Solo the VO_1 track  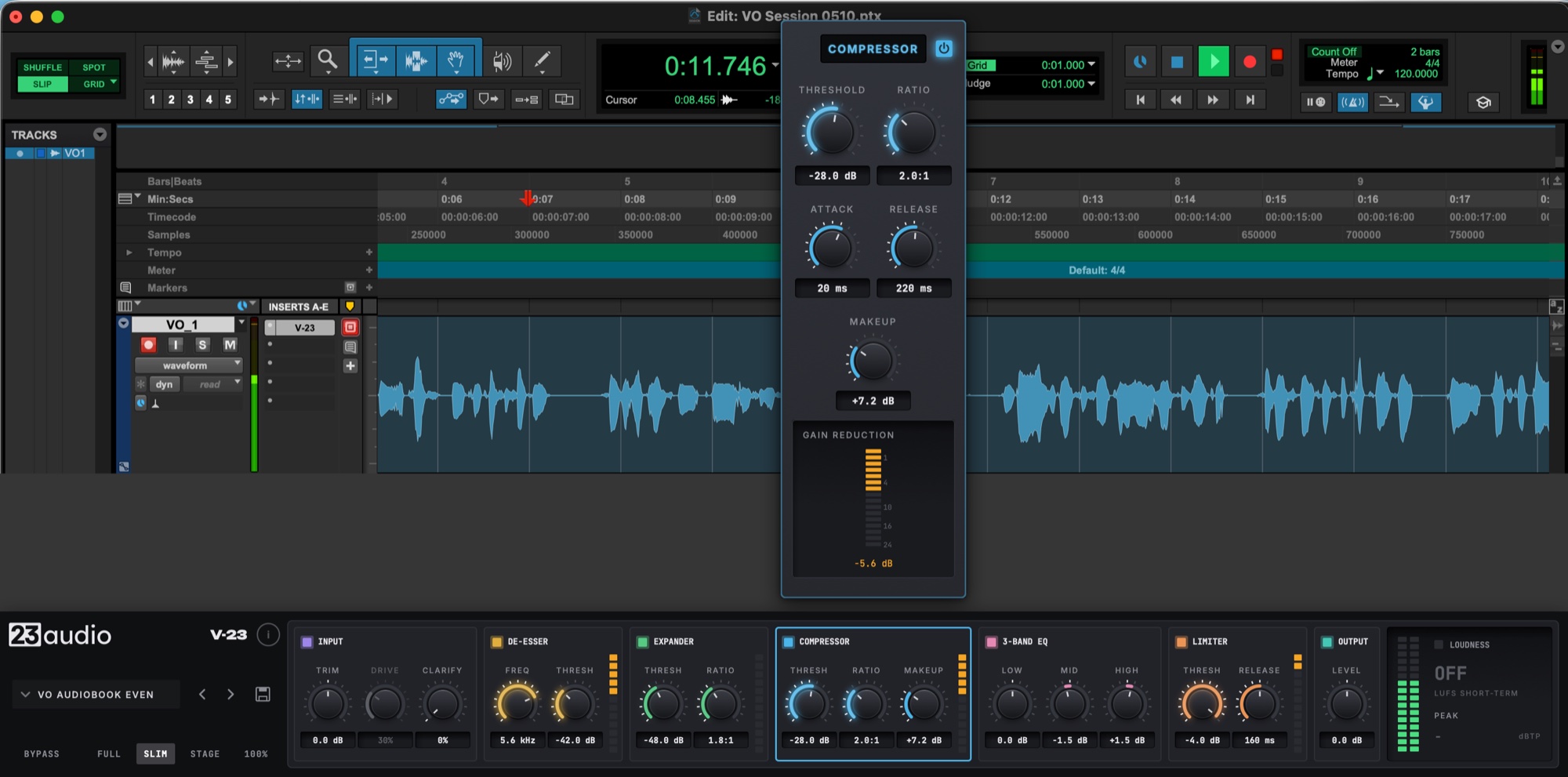pyautogui.click(x=202, y=344)
